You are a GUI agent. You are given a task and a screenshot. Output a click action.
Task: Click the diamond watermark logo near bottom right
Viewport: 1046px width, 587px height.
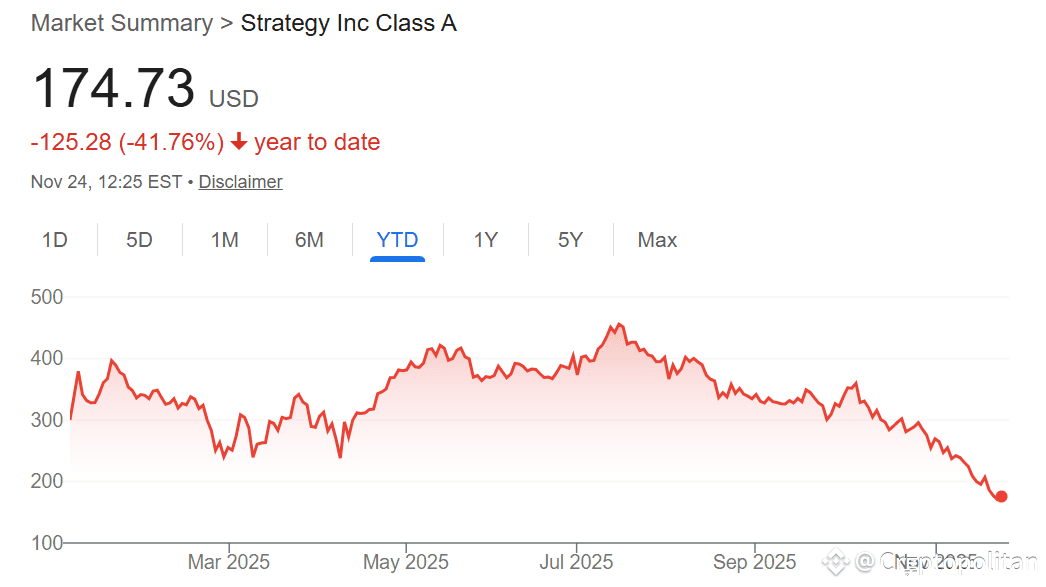coord(835,562)
